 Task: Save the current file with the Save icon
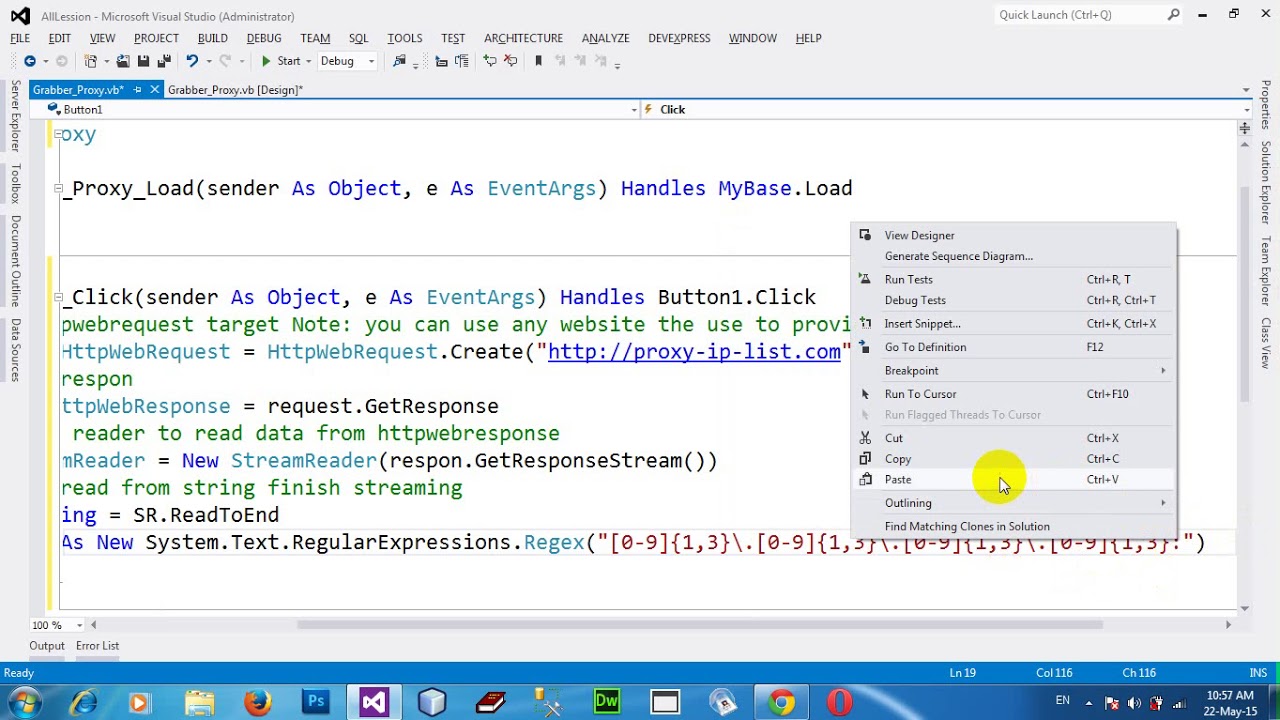[x=144, y=61]
